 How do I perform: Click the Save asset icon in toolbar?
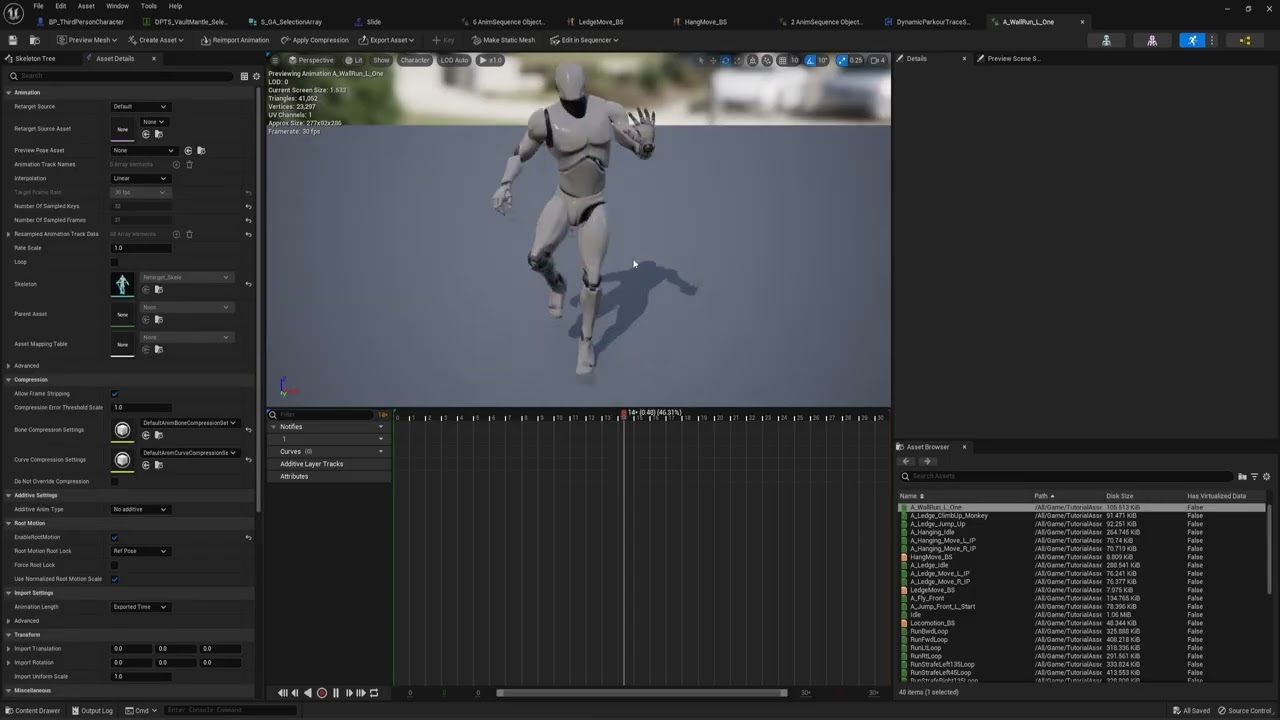coord(13,40)
